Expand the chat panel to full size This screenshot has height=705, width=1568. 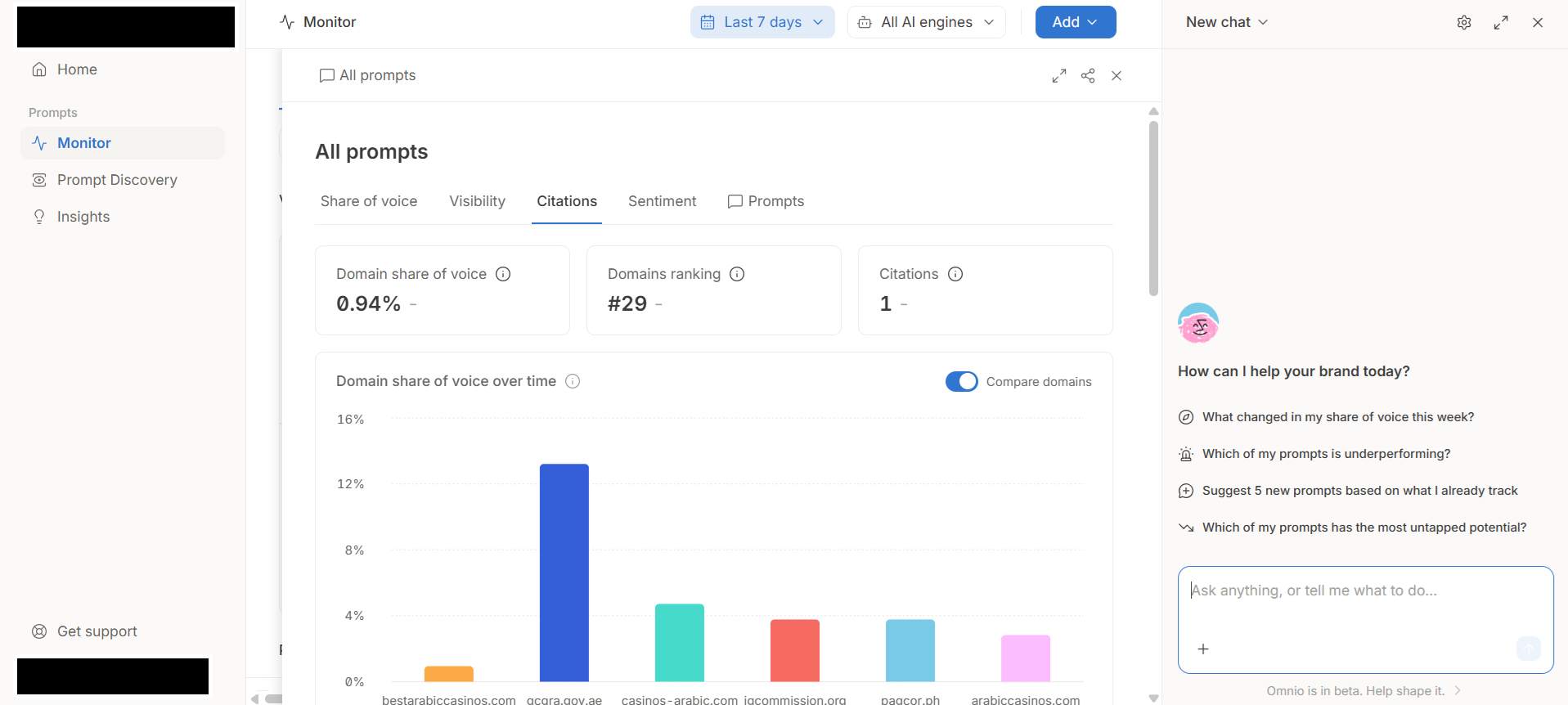coord(1501,23)
